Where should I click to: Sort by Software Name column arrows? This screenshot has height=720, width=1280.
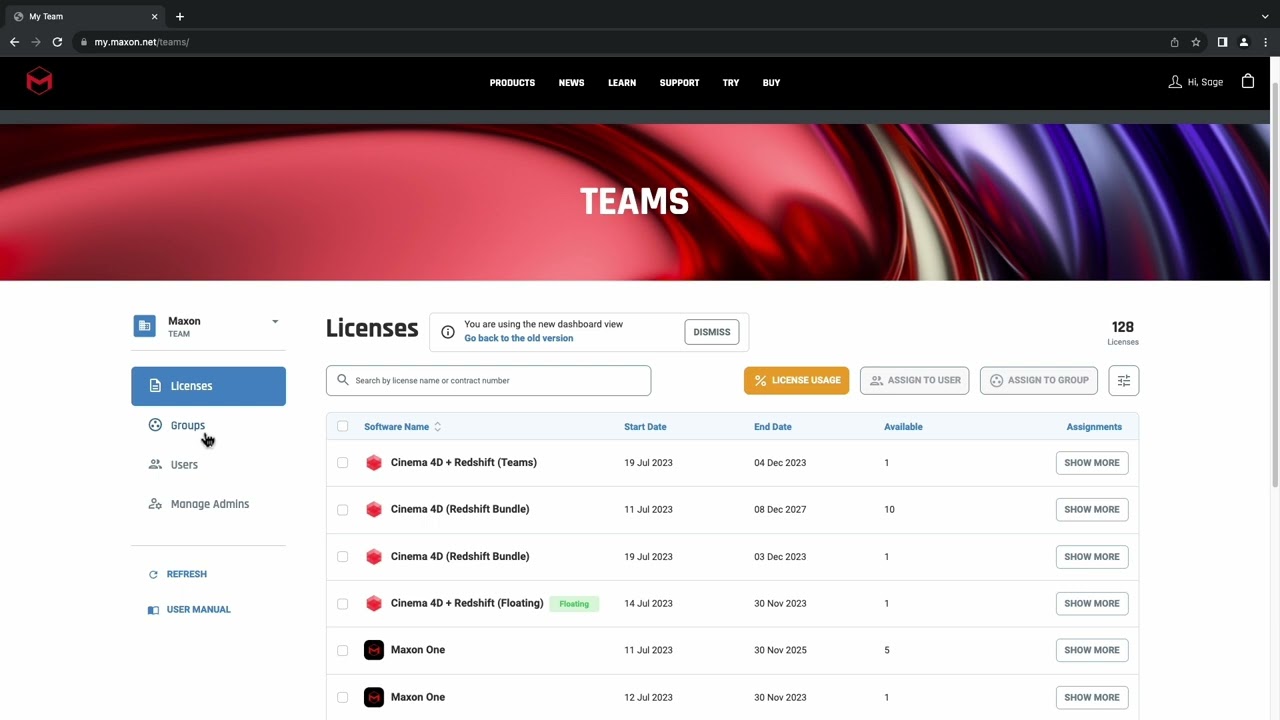point(437,427)
